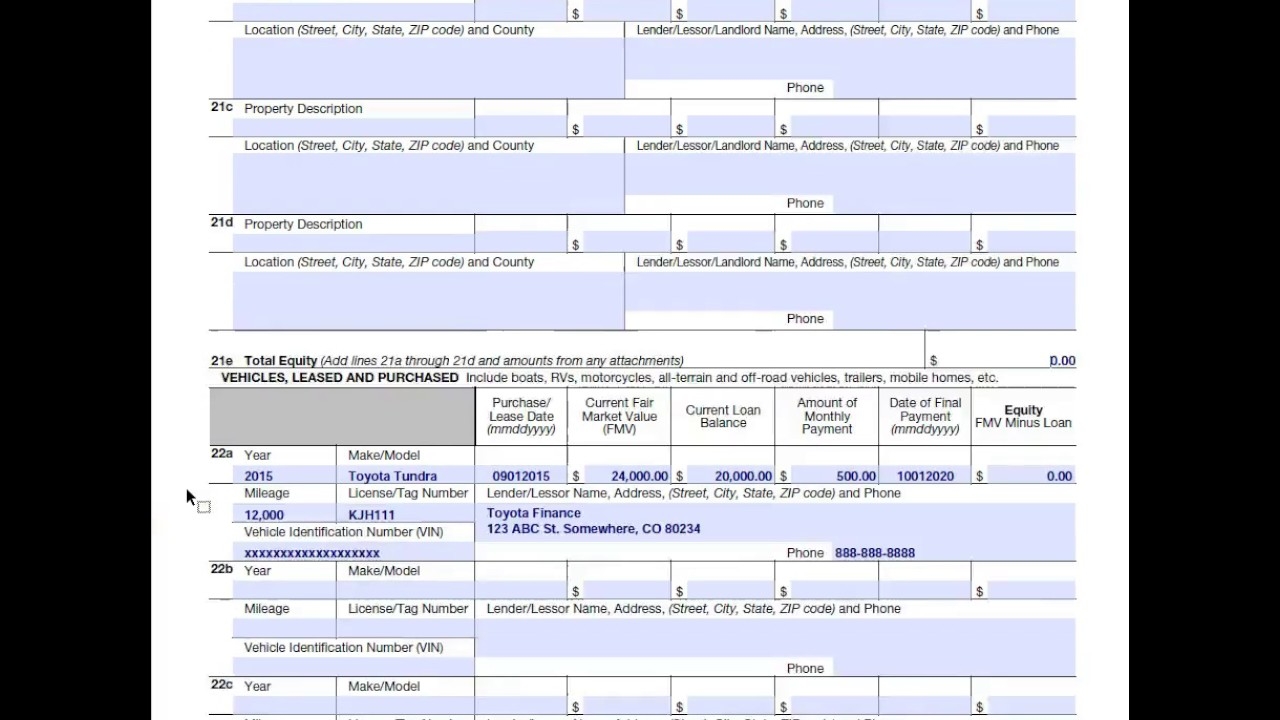Click the License/Tag Number field KJH111
Screen dimensions: 1280x720
point(405,515)
